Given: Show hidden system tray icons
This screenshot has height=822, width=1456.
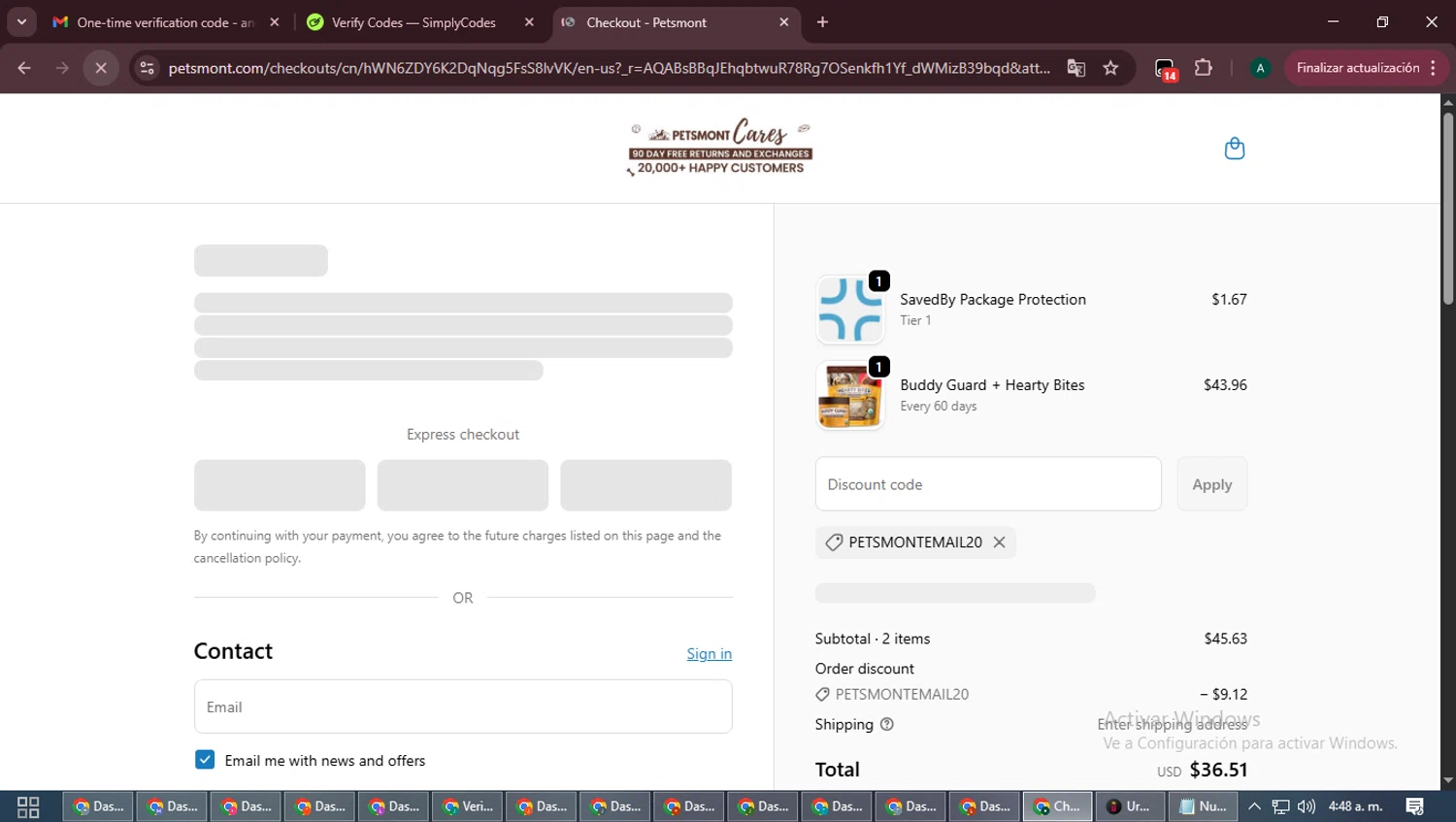Looking at the screenshot, I should 1254,806.
